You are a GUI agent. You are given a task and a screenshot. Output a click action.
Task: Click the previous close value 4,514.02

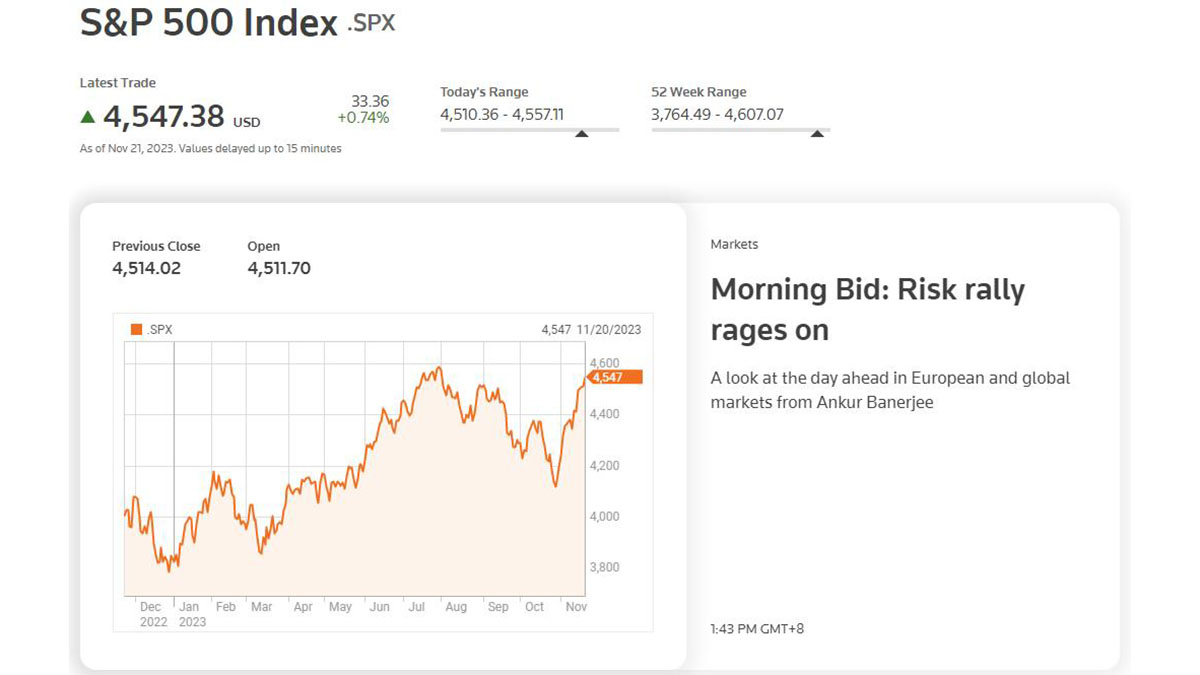(146, 268)
